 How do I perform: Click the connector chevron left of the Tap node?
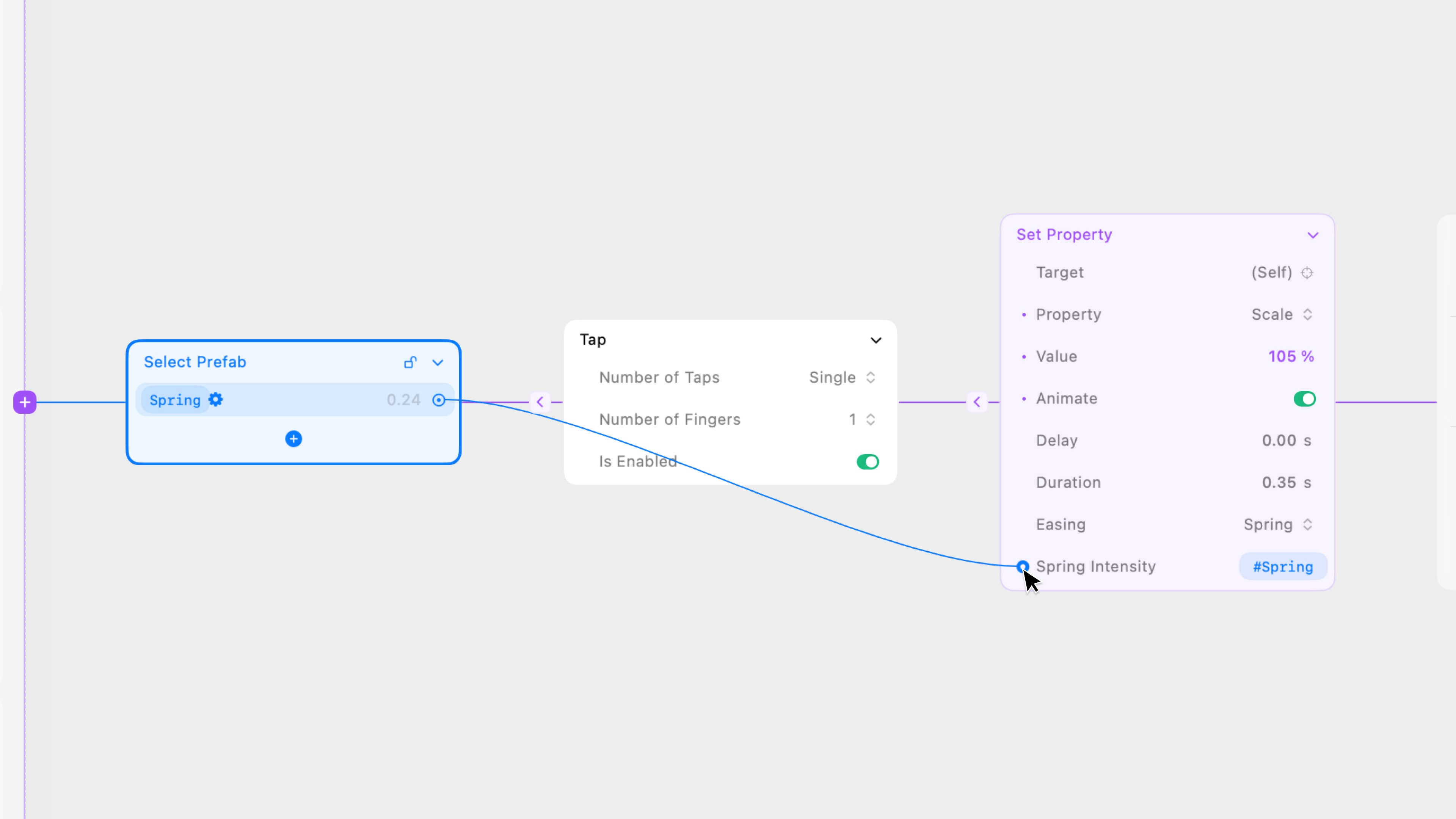pyautogui.click(x=540, y=401)
